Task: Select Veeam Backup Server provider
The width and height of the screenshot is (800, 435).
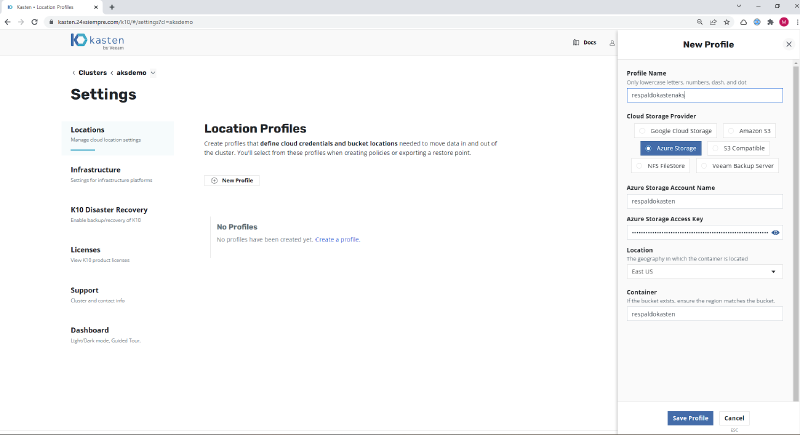Action: tap(737, 166)
